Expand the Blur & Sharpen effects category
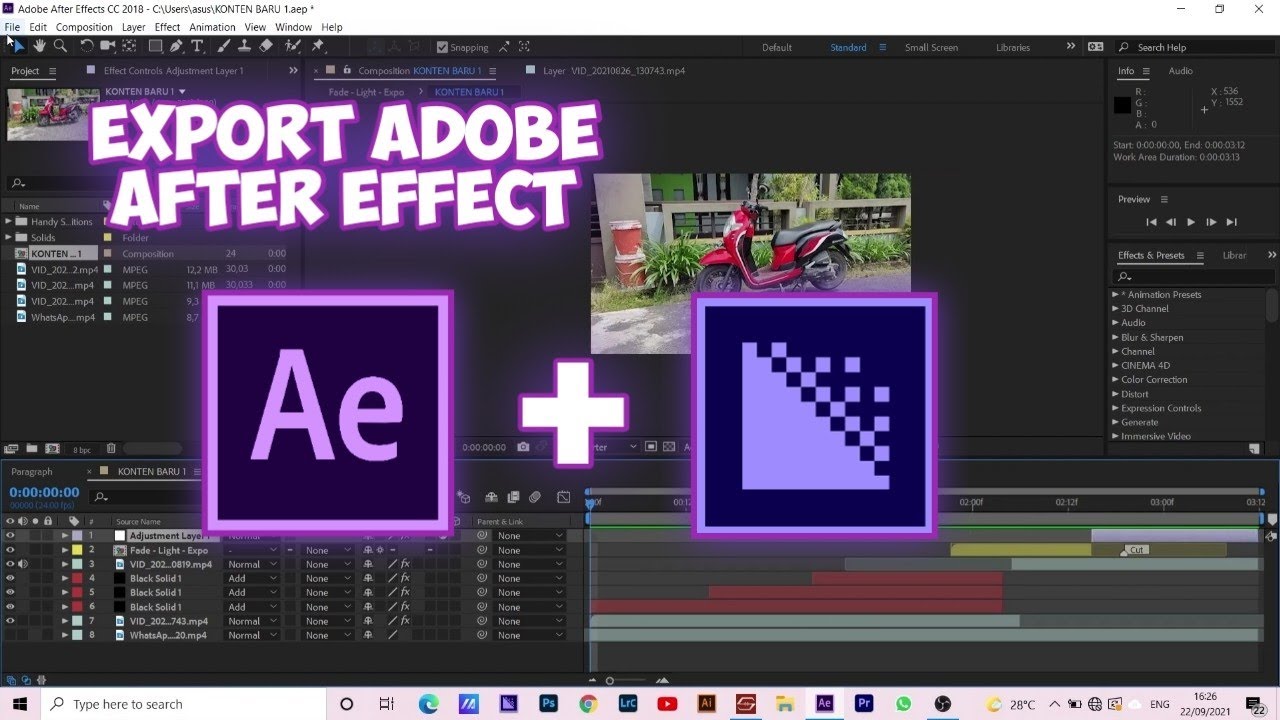1280x720 pixels. pyautogui.click(x=1116, y=337)
